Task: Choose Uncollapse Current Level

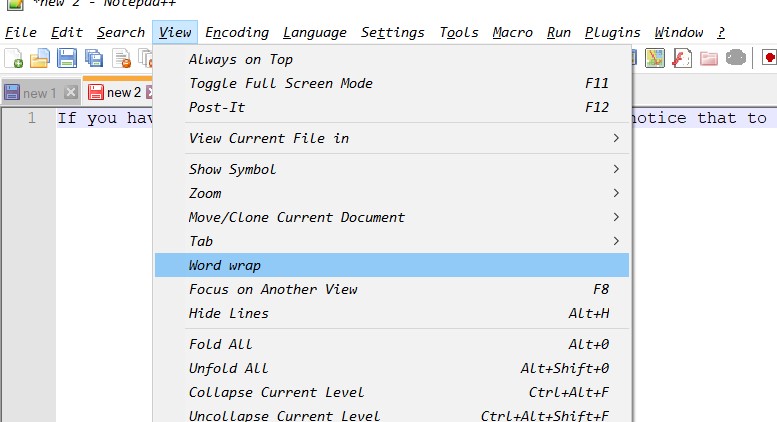Action: click(x=391, y=415)
